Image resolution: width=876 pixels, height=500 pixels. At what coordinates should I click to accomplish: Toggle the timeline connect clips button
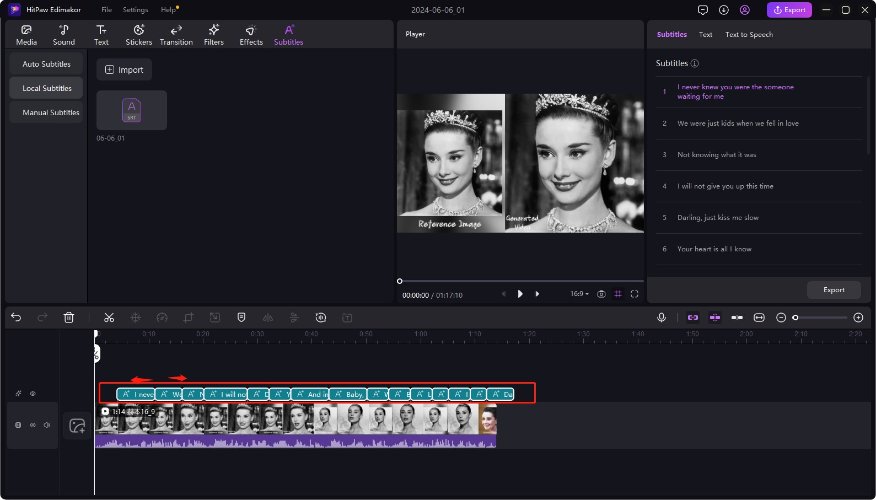[x=737, y=317]
